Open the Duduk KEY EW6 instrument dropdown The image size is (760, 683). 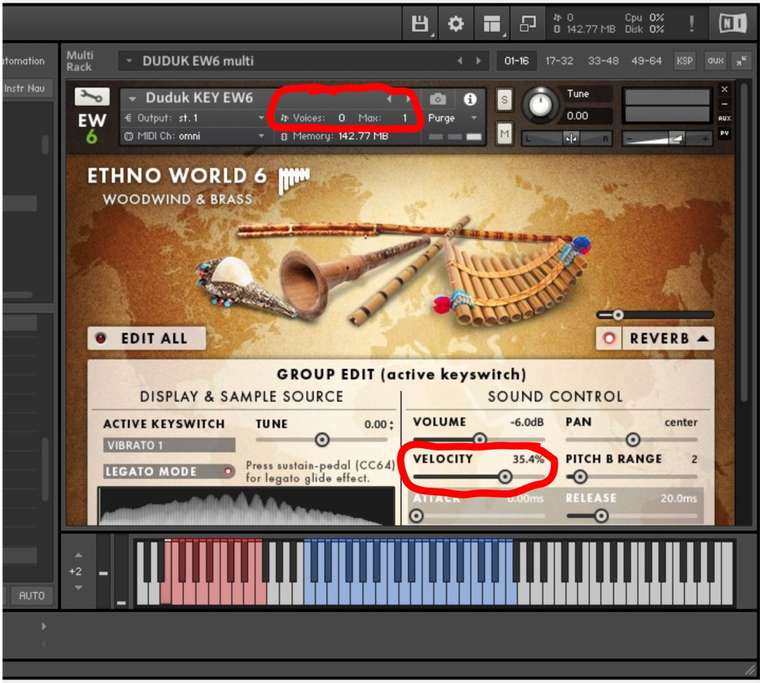(x=132, y=98)
